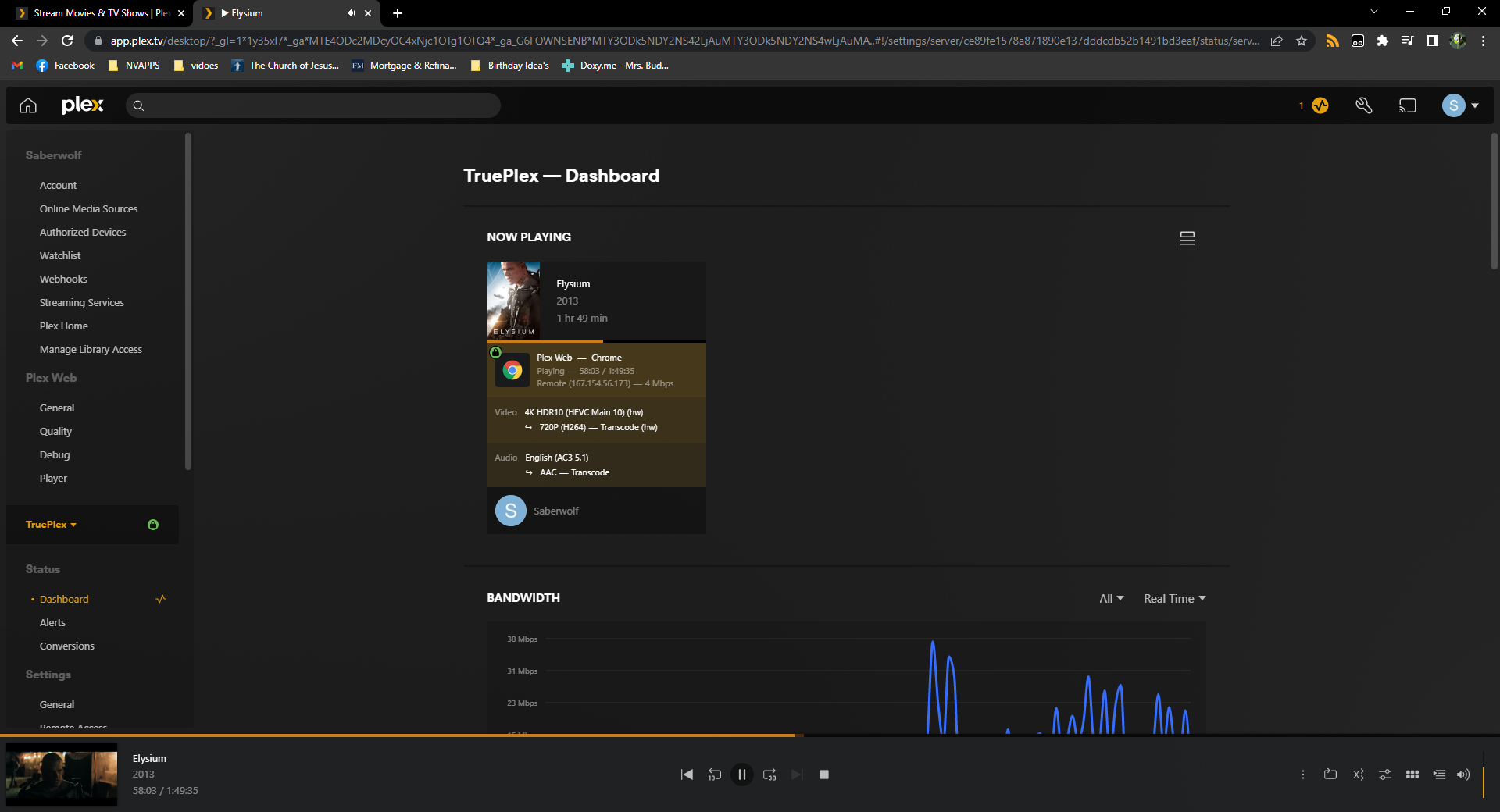Go to Plex Home settings
Image resolution: width=1500 pixels, height=812 pixels.
[64, 326]
